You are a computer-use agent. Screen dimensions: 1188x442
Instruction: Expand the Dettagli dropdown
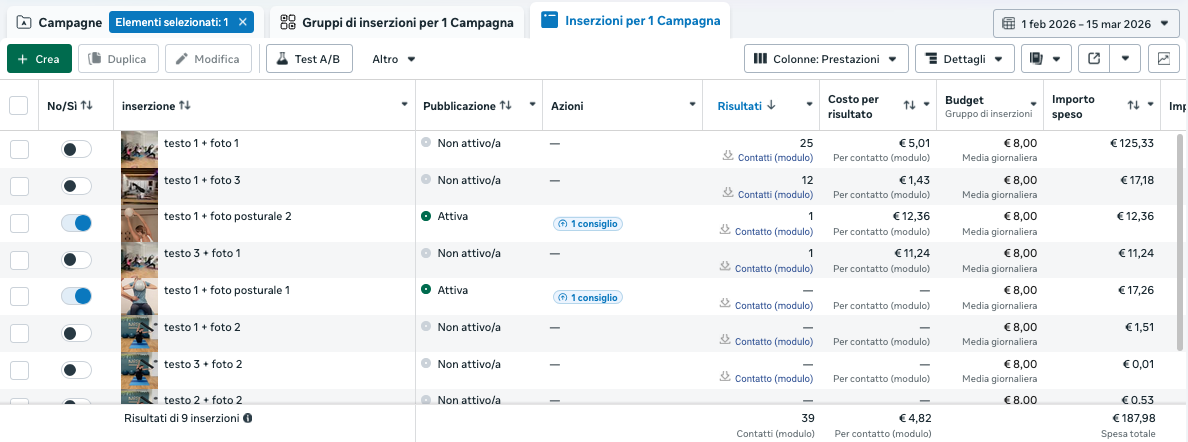[x=964, y=59]
